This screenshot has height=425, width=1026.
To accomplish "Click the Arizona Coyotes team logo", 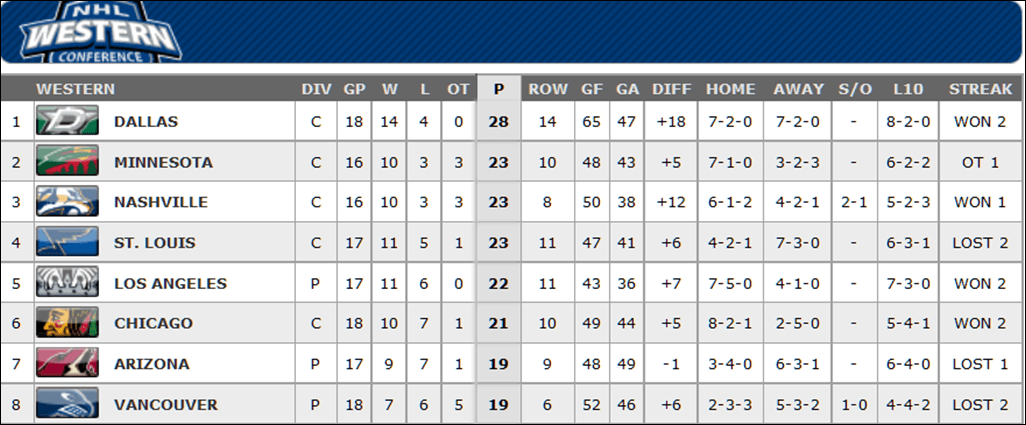I will tap(67, 364).
